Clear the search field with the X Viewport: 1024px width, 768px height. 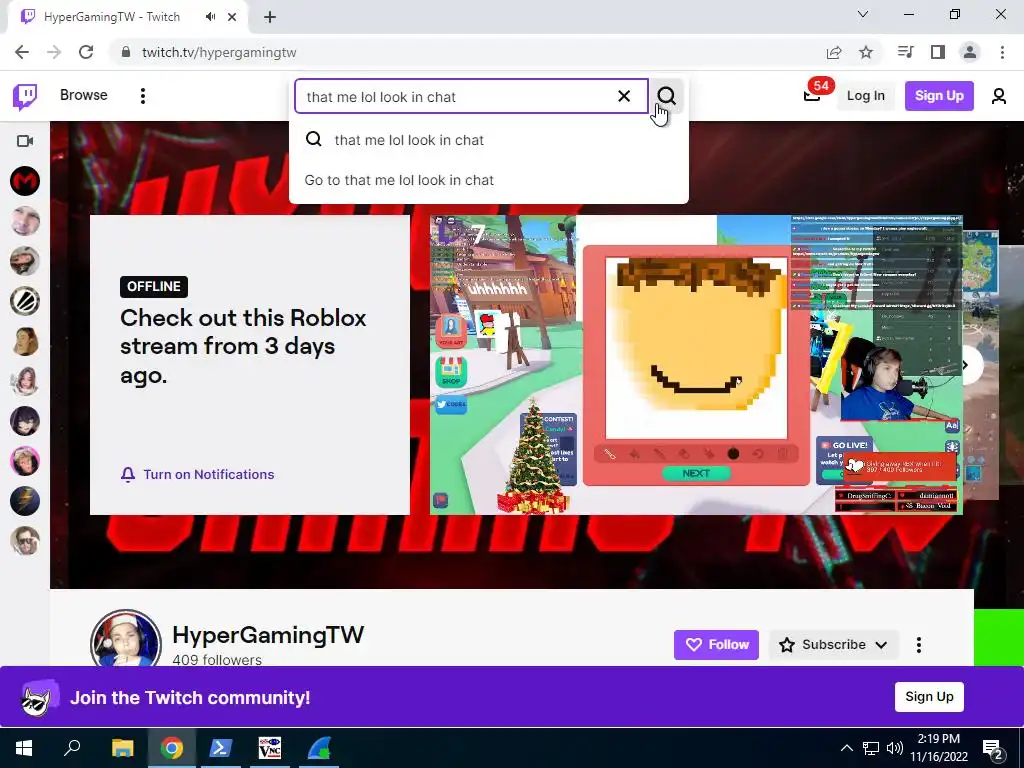point(624,97)
